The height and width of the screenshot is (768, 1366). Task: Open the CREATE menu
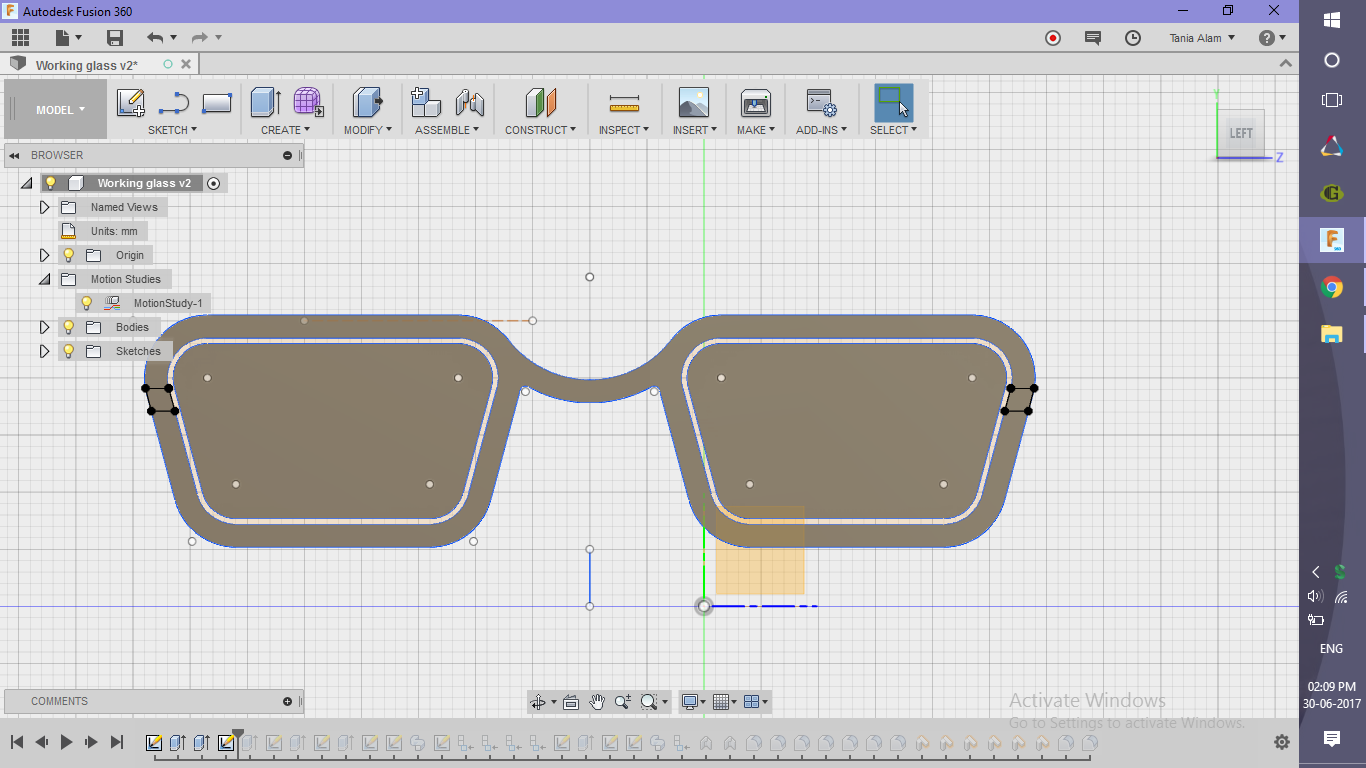point(285,130)
